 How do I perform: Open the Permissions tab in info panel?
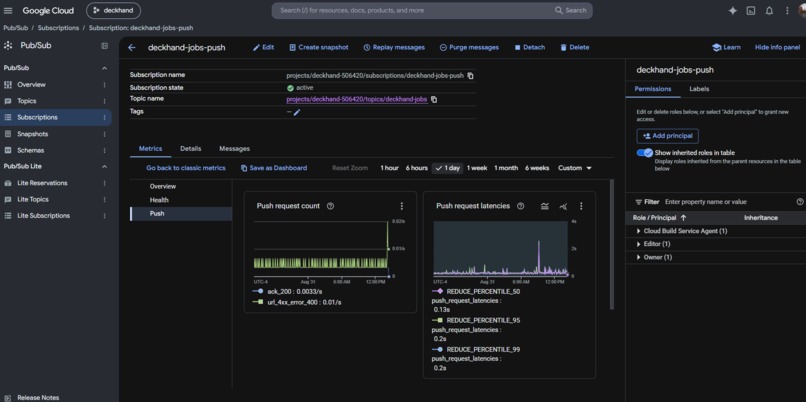(x=653, y=89)
